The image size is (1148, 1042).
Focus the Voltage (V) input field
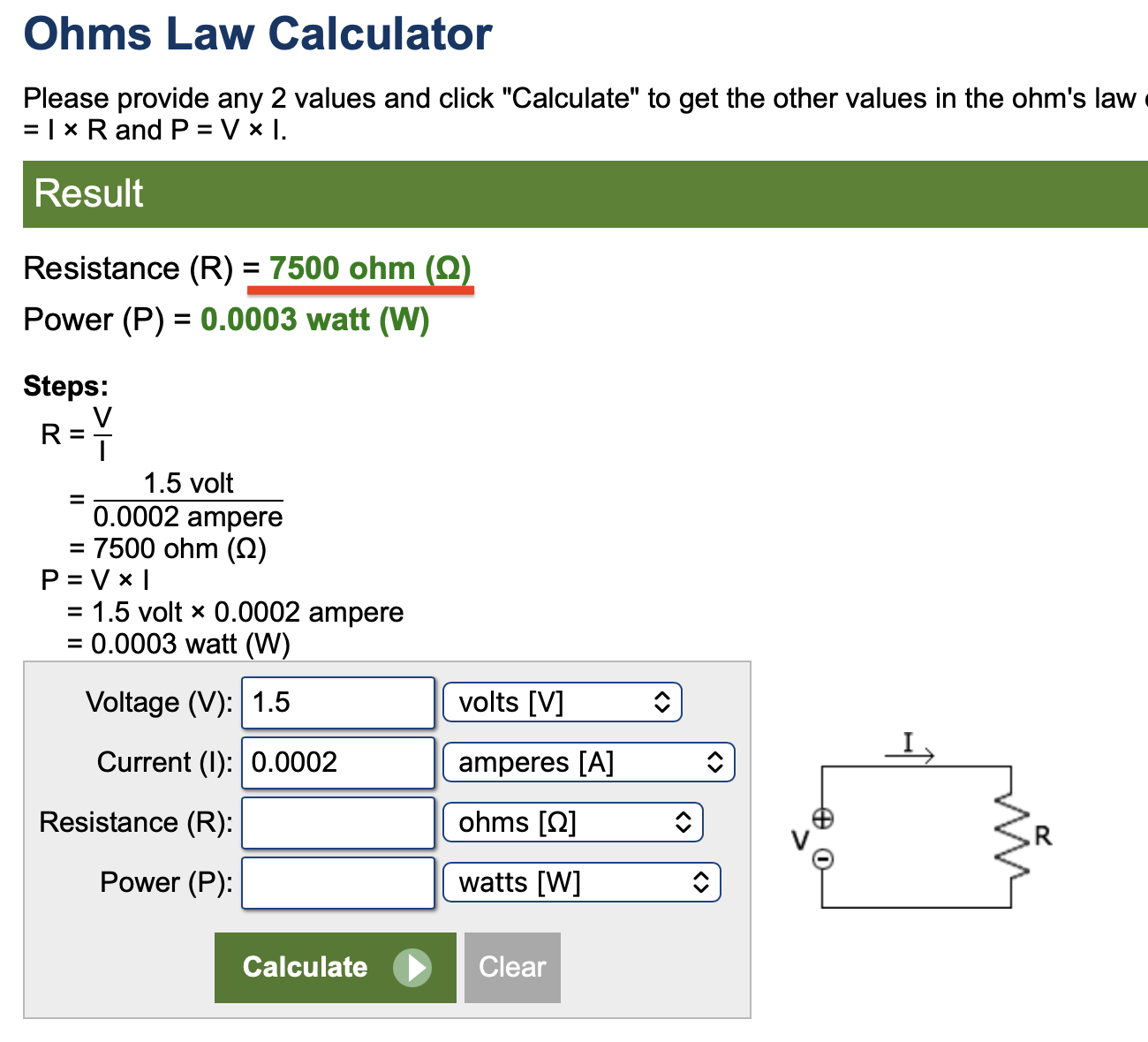click(337, 702)
